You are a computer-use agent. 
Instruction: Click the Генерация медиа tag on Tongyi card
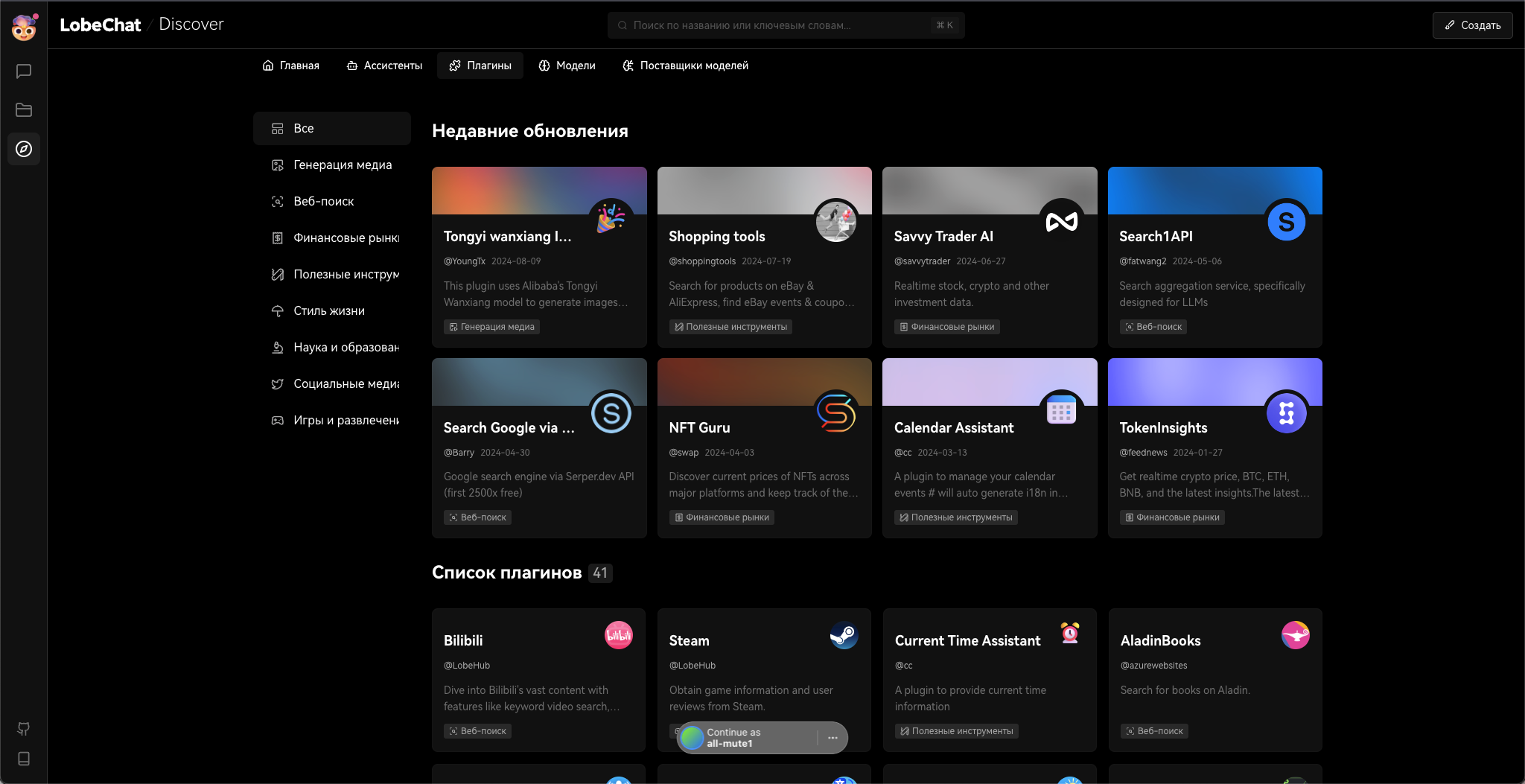(x=491, y=327)
